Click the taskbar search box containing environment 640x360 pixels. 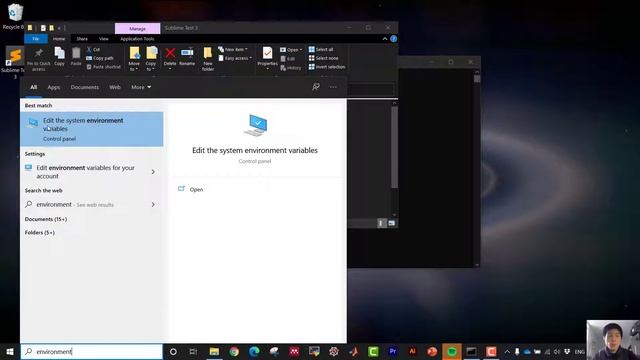92,351
